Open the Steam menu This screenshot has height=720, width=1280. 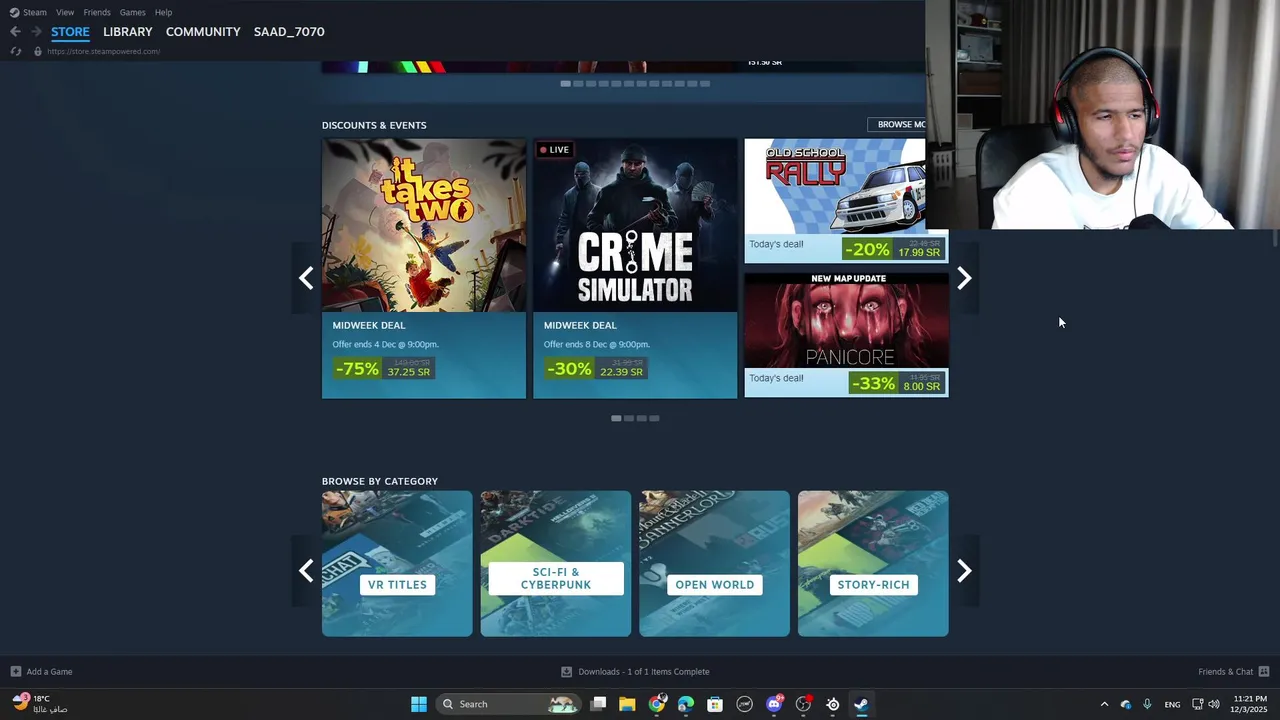[28, 12]
